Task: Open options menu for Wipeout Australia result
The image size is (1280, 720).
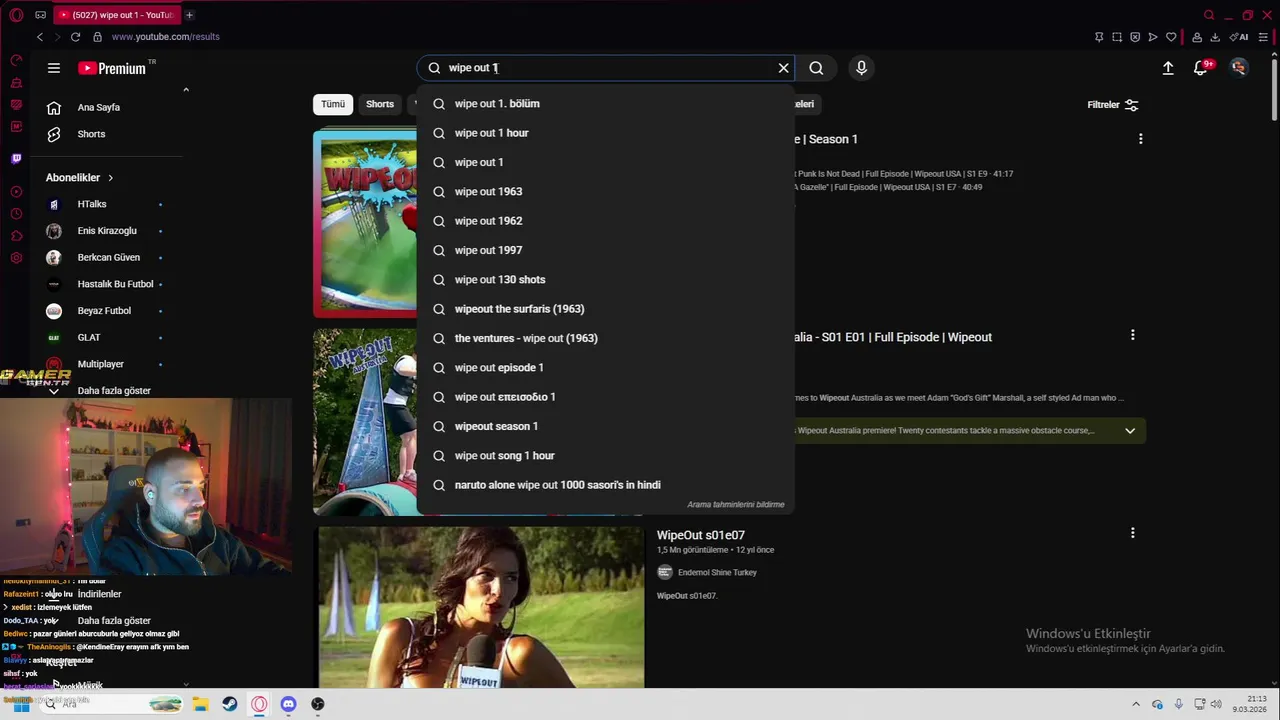Action: [x=1133, y=335]
